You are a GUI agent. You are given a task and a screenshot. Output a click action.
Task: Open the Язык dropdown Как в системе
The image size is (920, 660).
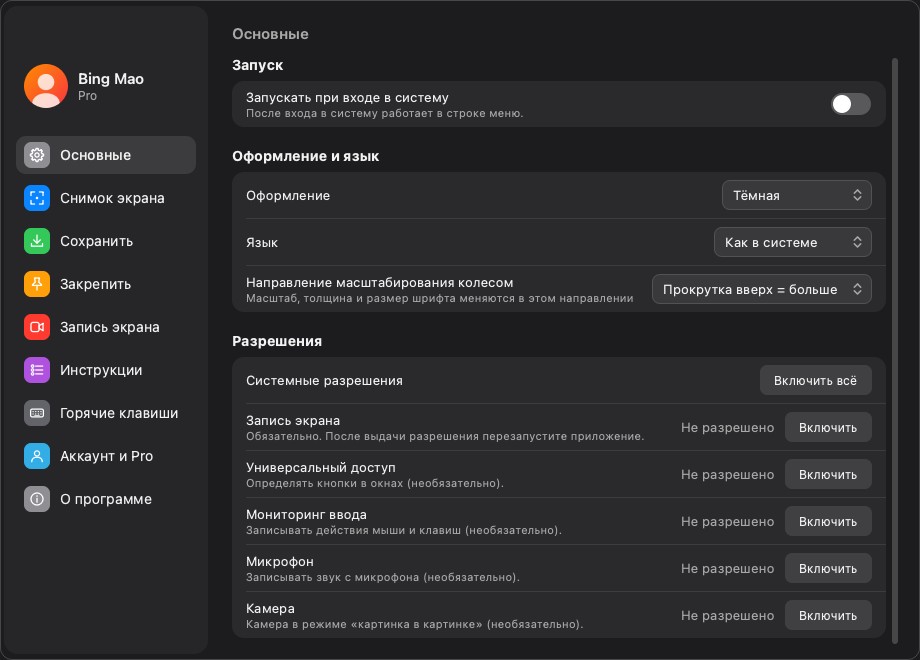pos(792,242)
